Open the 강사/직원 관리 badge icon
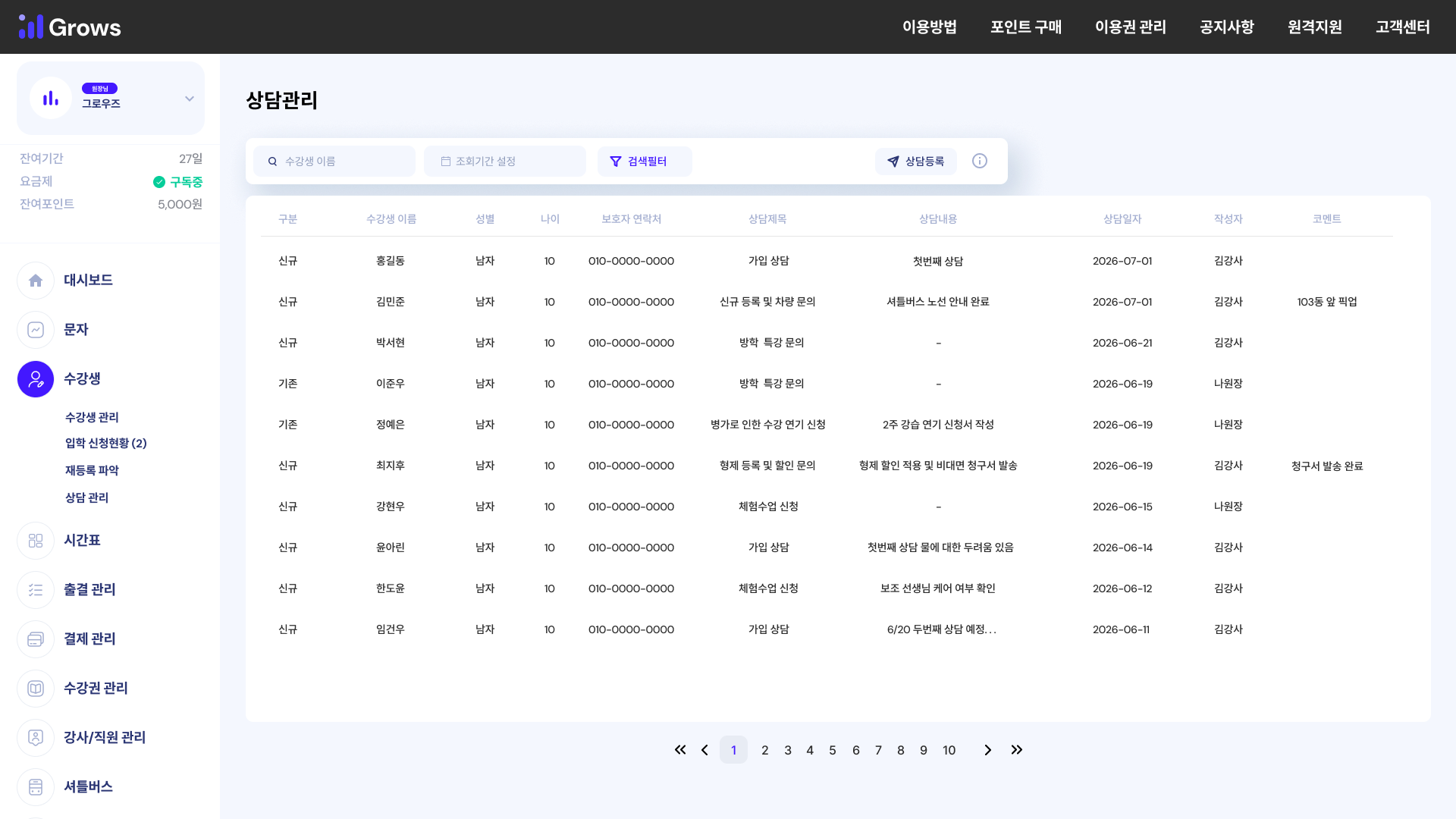The width and height of the screenshot is (1456, 819). (x=36, y=738)
